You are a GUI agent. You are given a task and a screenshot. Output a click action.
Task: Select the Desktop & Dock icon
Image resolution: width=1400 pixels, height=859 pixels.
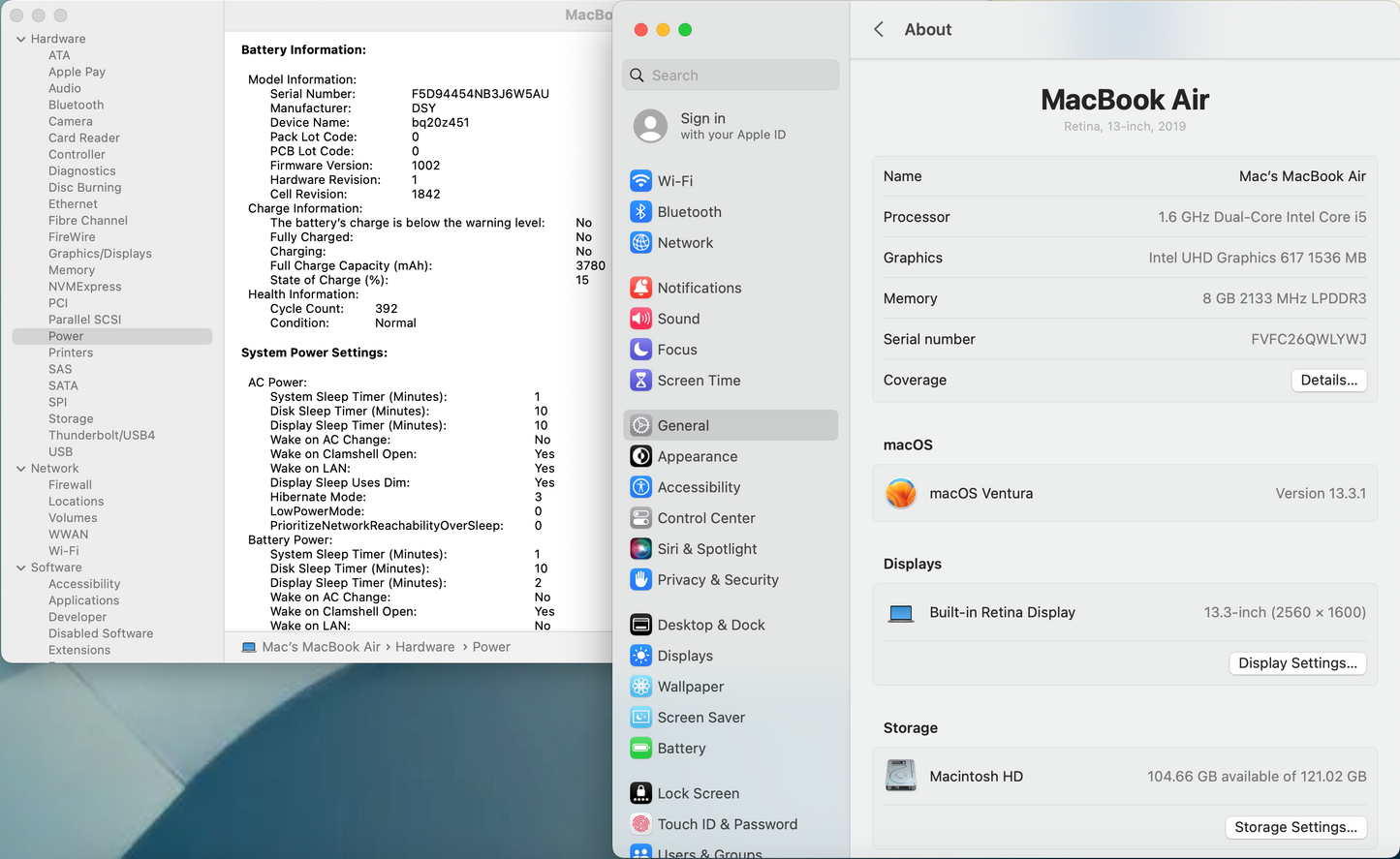[x=711, y=625]
